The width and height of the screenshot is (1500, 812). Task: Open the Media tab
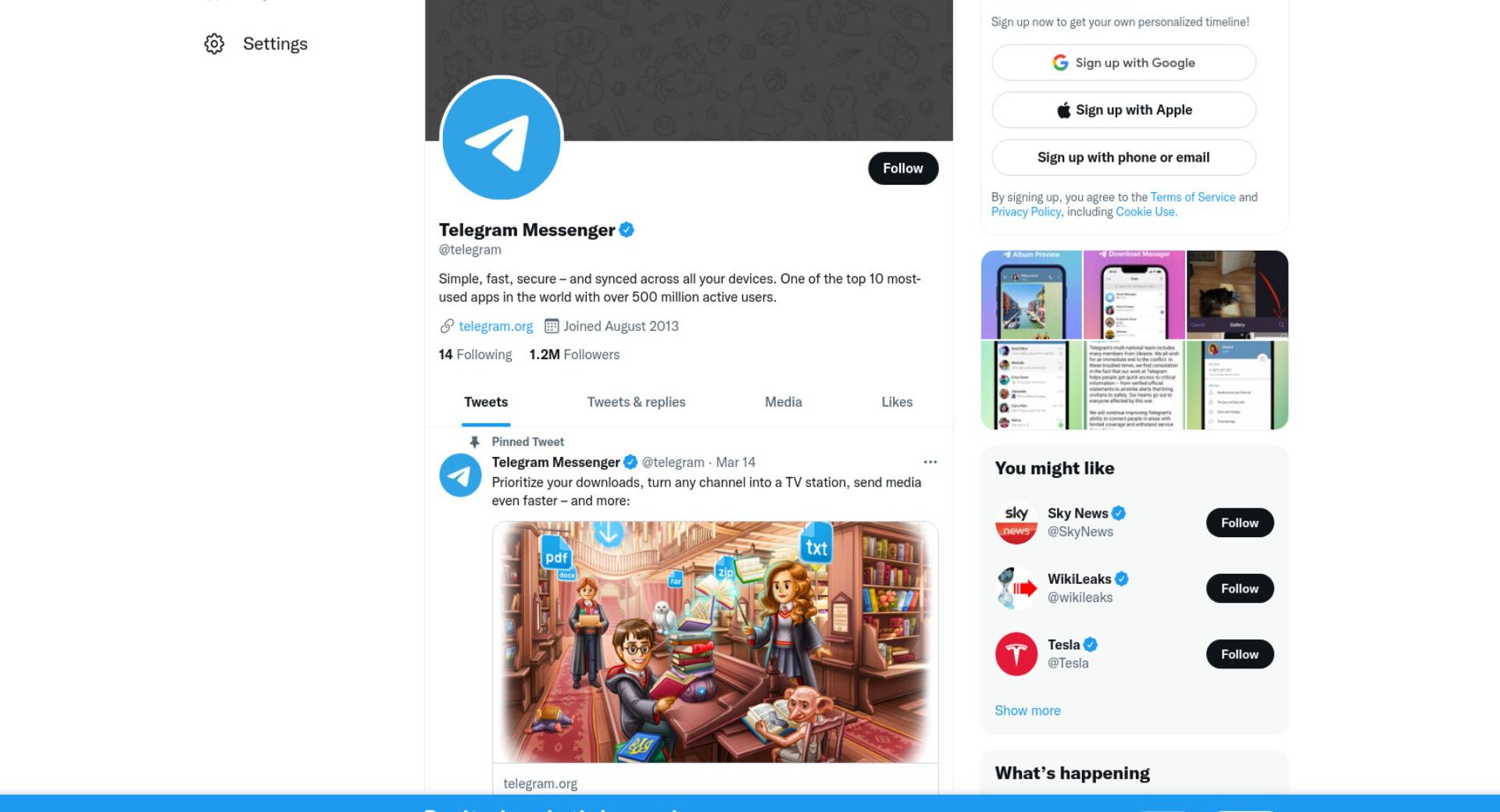[x=783, y=402]
